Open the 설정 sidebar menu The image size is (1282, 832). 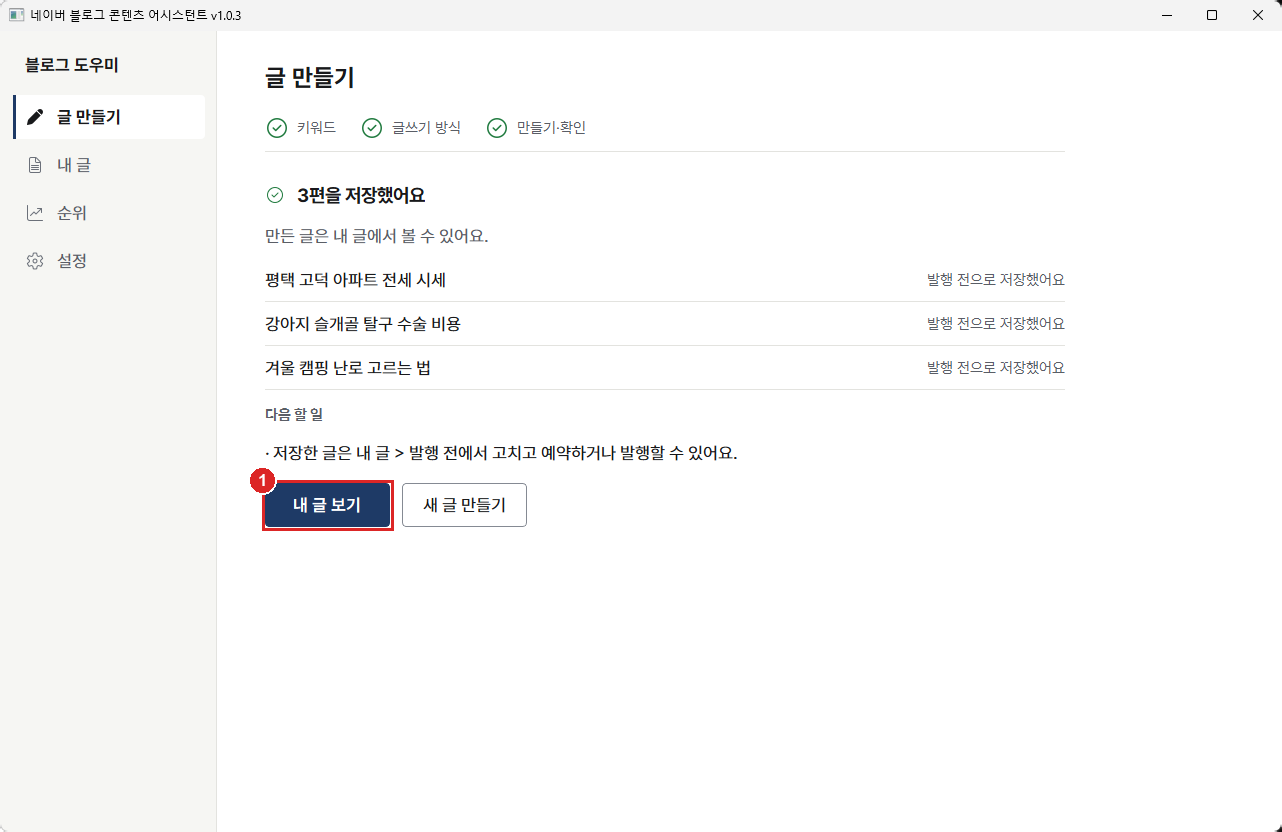(109, 261)
